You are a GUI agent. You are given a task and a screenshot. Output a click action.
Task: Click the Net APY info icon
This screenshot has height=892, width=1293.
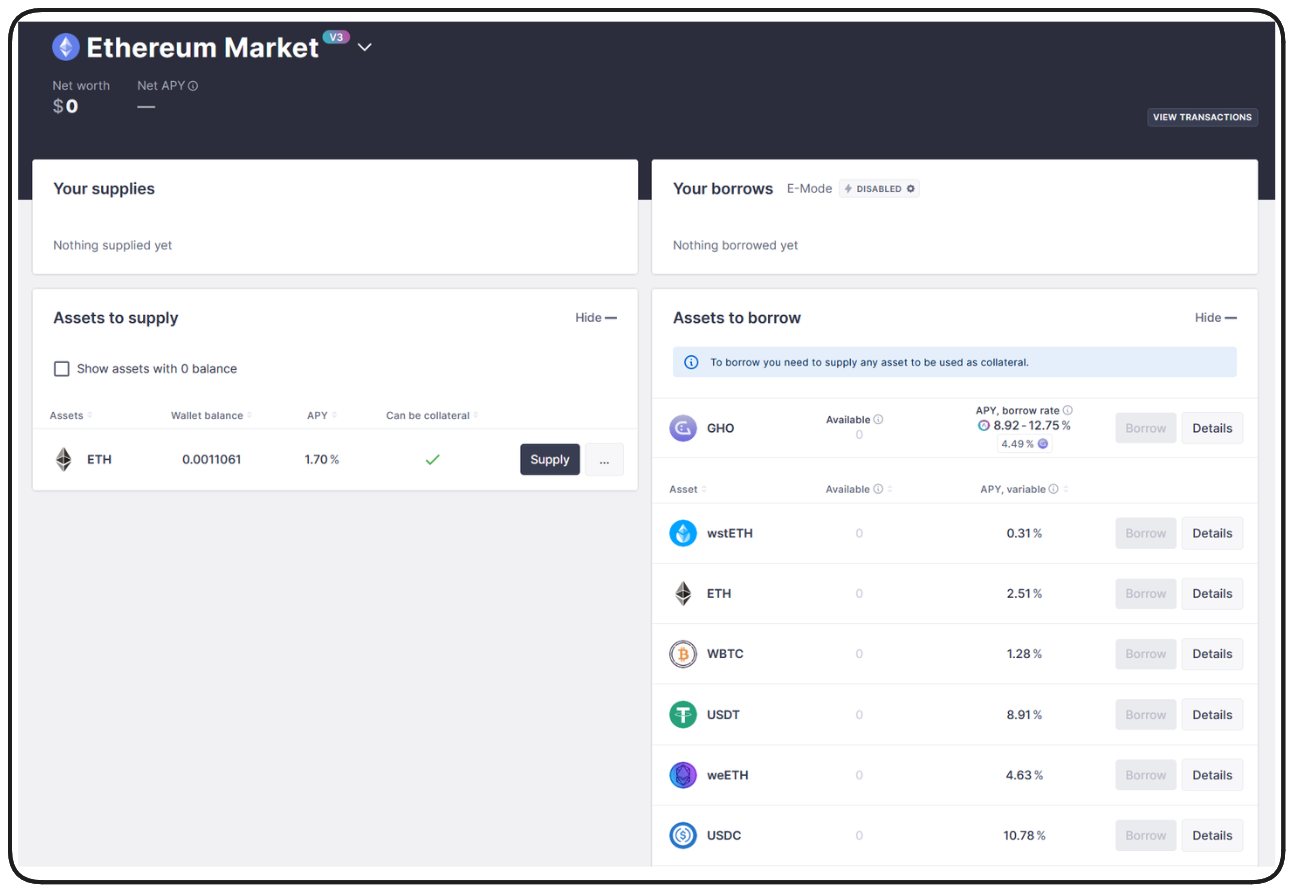coord(193,86)
